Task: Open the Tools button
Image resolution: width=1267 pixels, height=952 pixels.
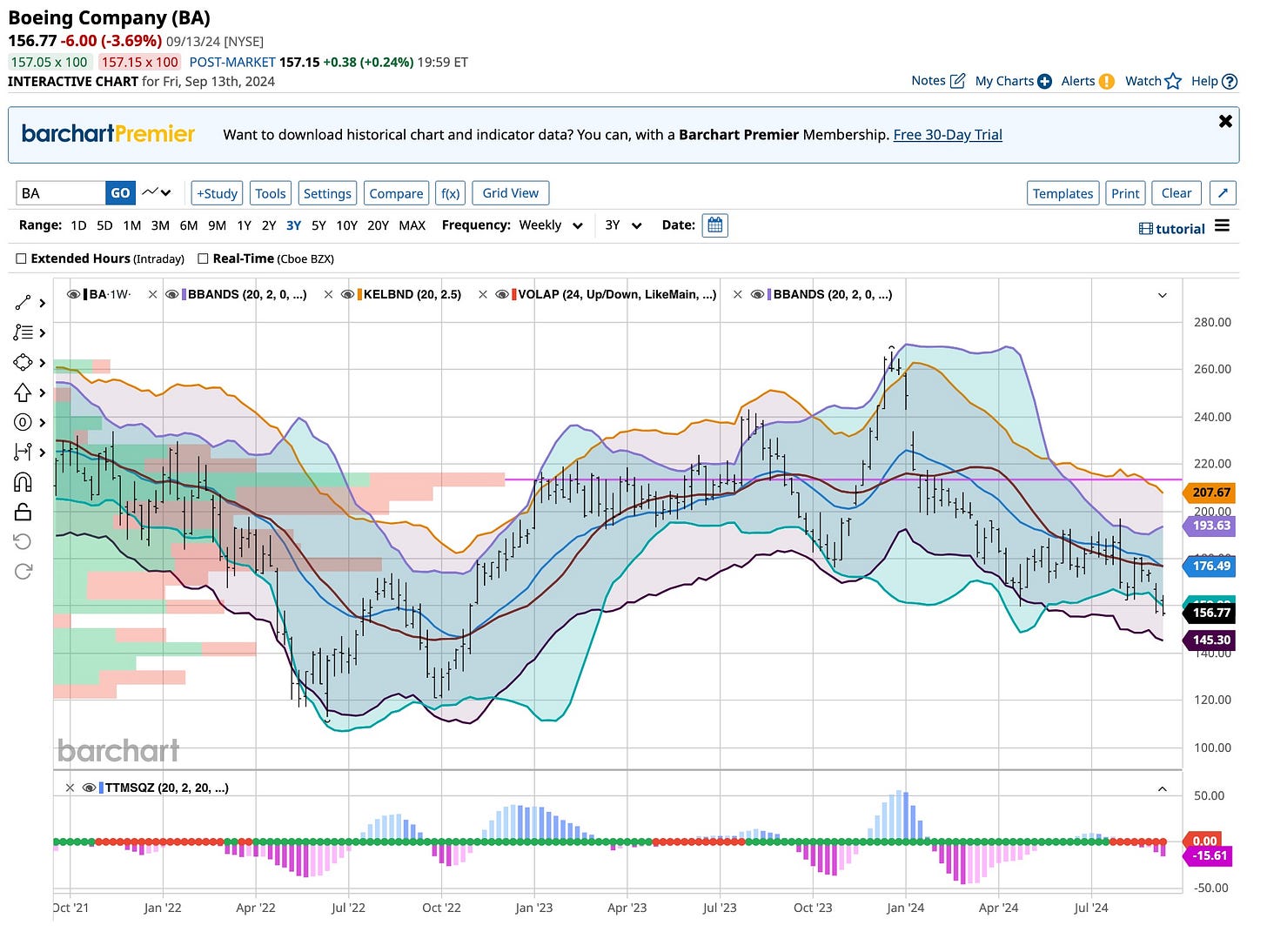Action: [x=270, y=193]
